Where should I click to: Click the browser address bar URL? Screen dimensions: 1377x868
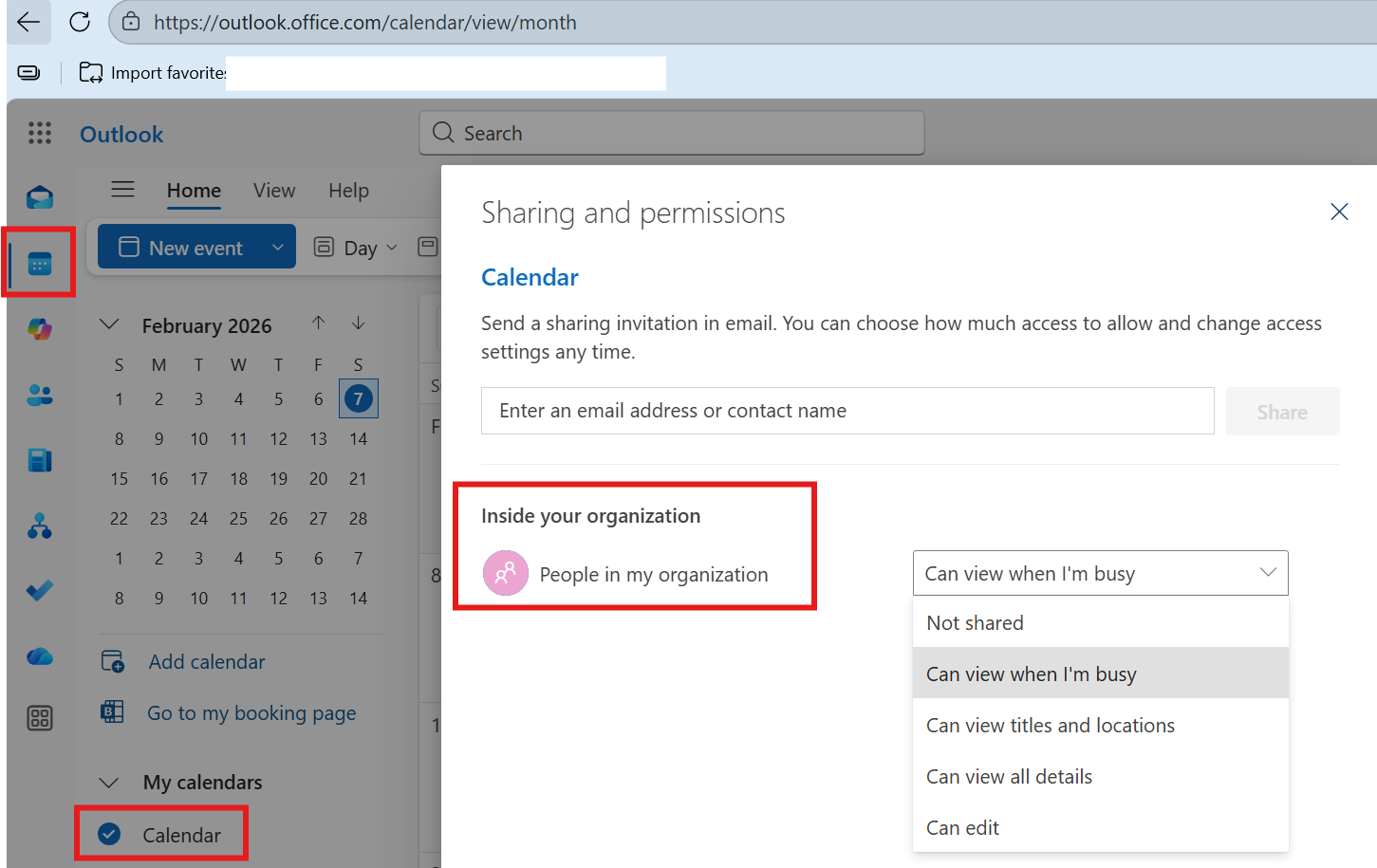pos(365,22)
